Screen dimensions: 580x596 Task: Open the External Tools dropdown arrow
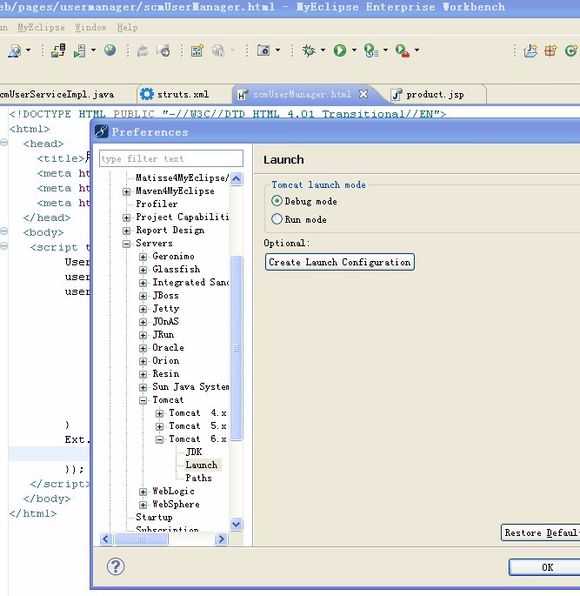[x=417, y=50]
